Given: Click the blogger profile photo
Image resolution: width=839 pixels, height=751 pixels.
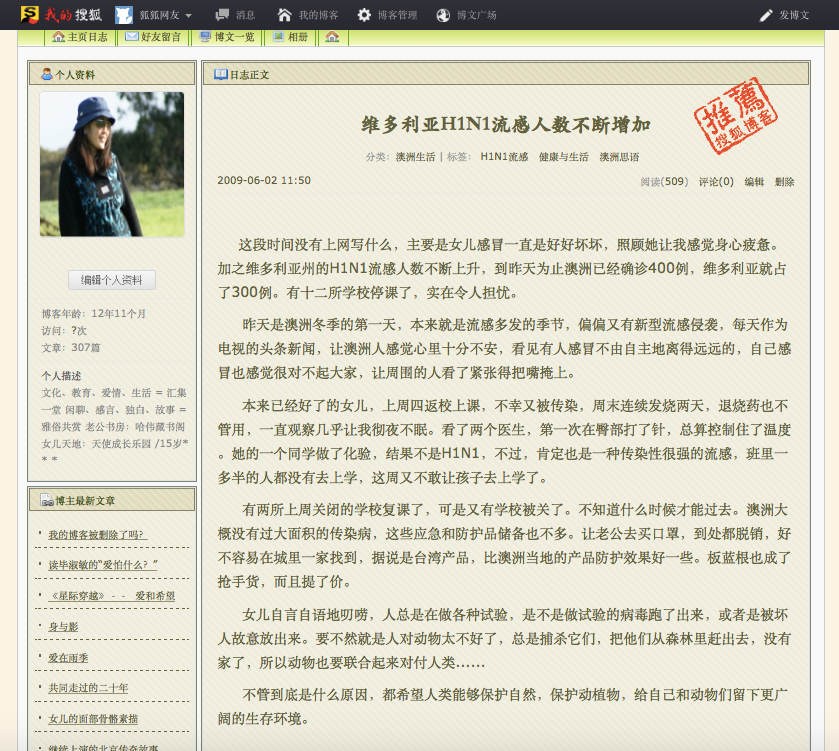Looking at the screenshot, I should (112, 164).
